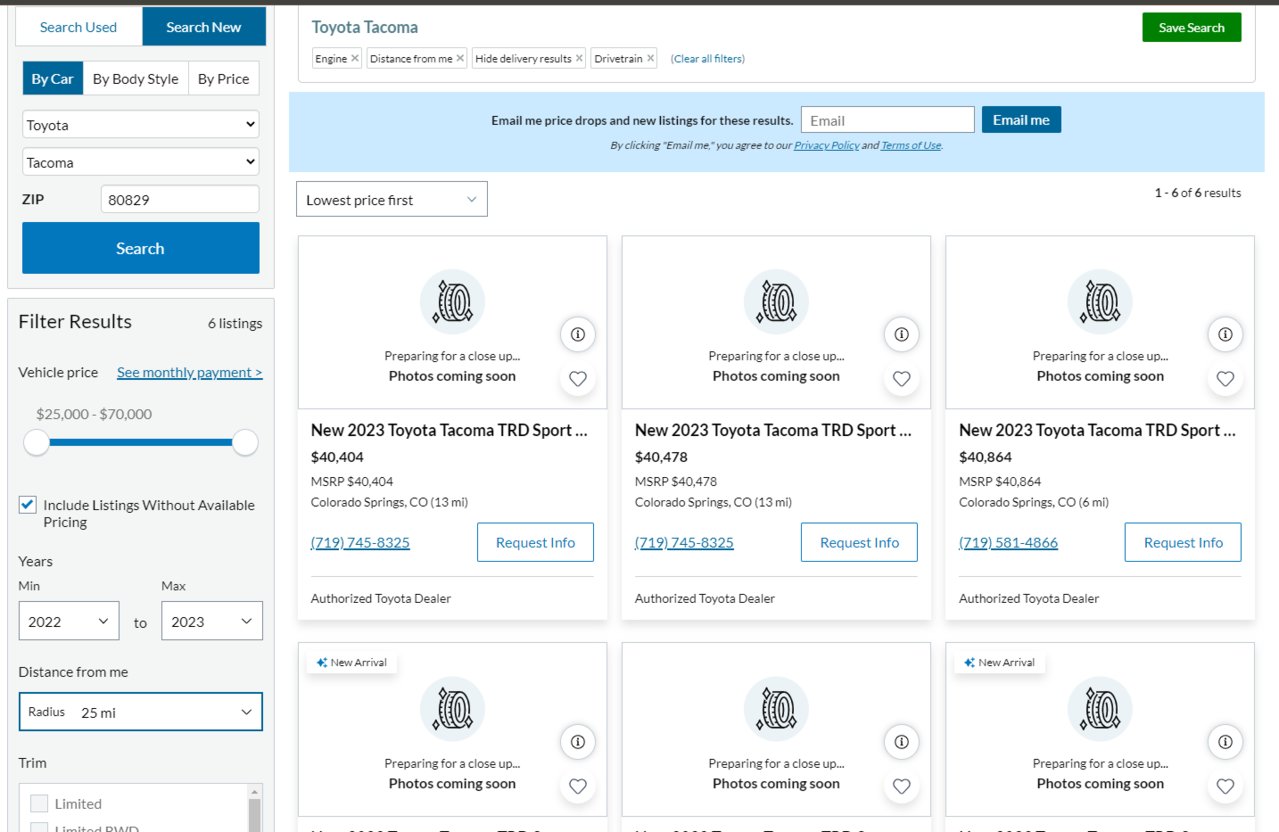The height and width of the screenshot is (832, 1279).
Task: Open the $40,478 Tacoma TRD Sport title
Action: click(x=773, y=430)
